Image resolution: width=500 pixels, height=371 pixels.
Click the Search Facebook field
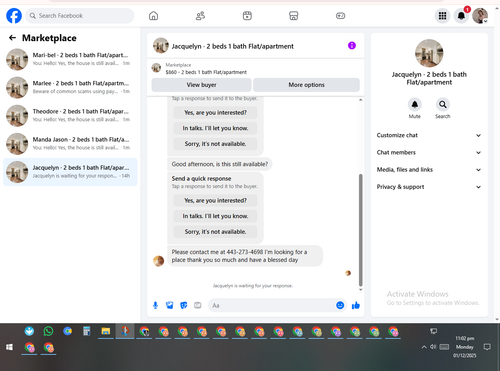[80, 16]
